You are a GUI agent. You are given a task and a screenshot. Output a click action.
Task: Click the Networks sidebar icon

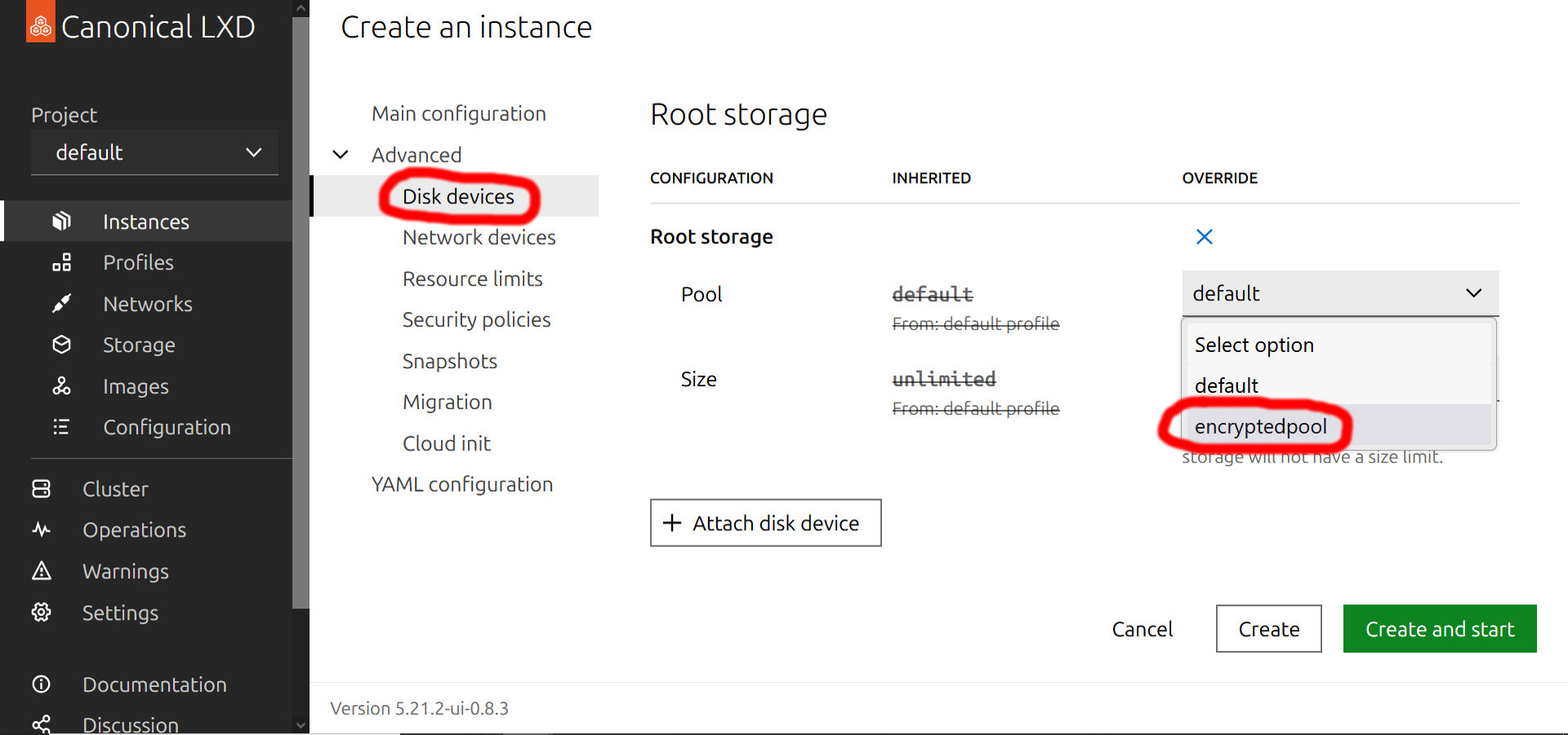(61, 304)
